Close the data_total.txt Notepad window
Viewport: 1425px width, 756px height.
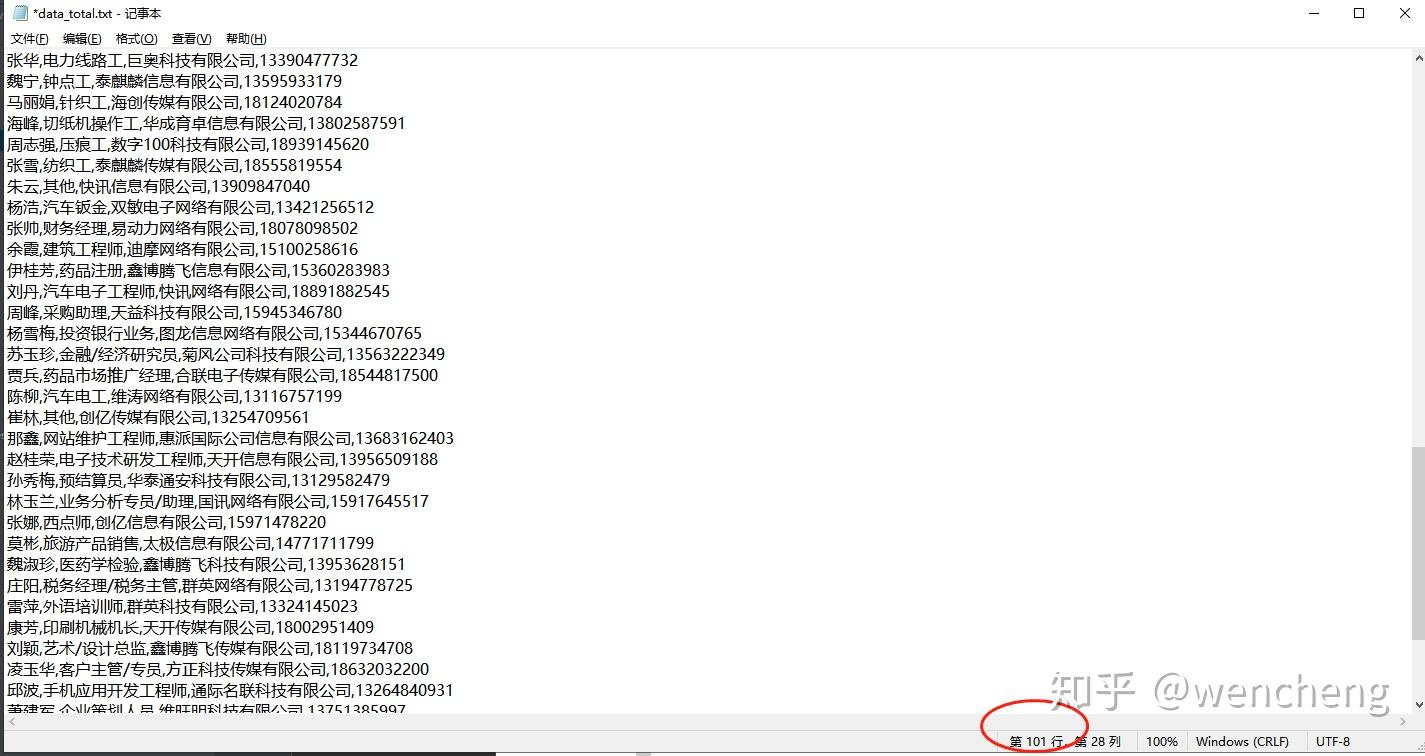point(1403,13)
